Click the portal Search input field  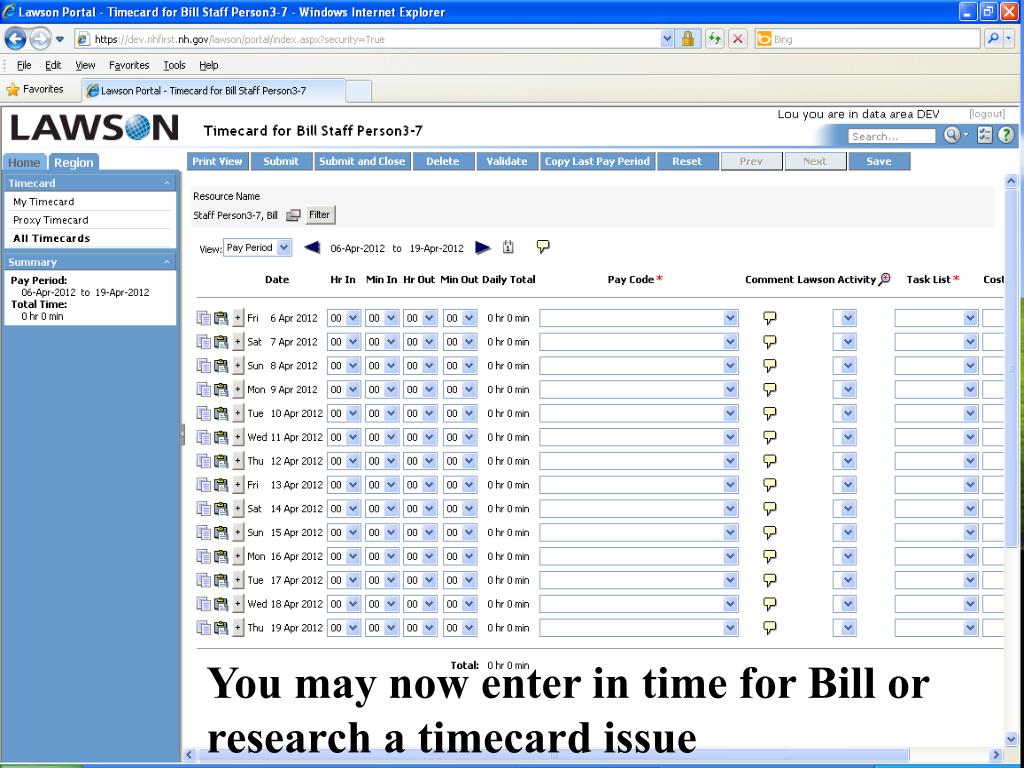click(891, 136)
